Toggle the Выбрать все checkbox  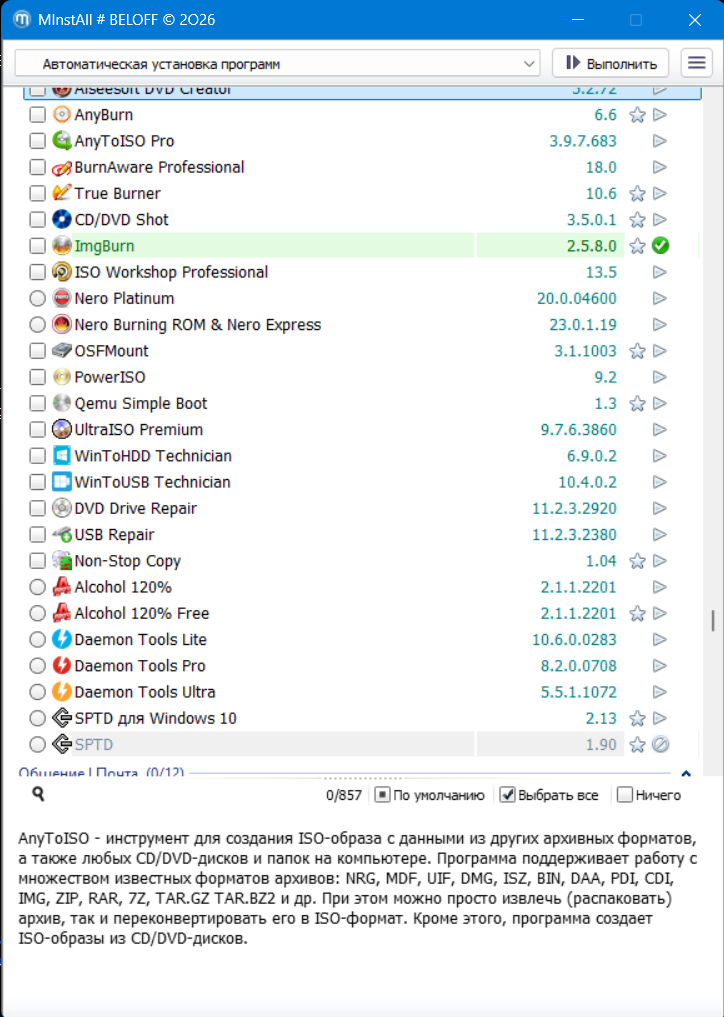[507, 795]
